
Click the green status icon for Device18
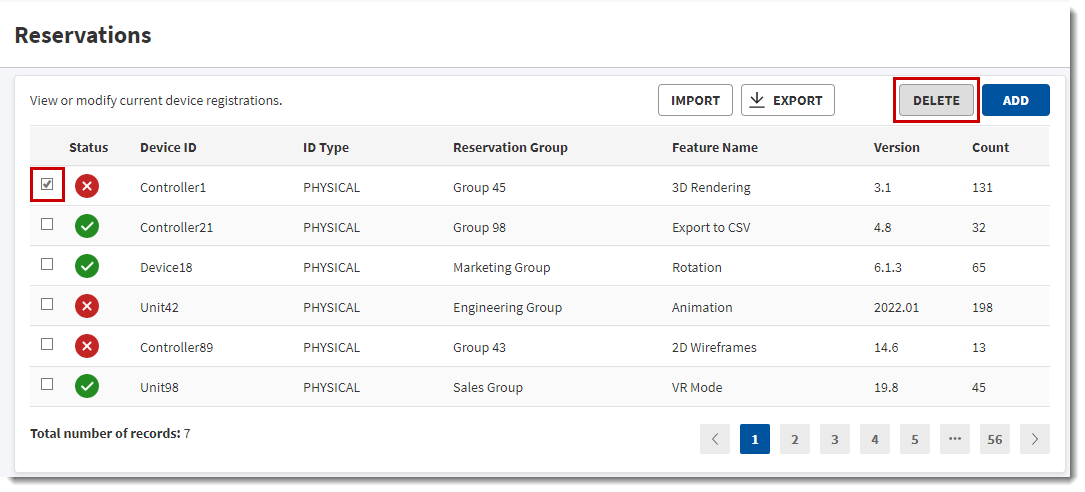pos(87,267)
